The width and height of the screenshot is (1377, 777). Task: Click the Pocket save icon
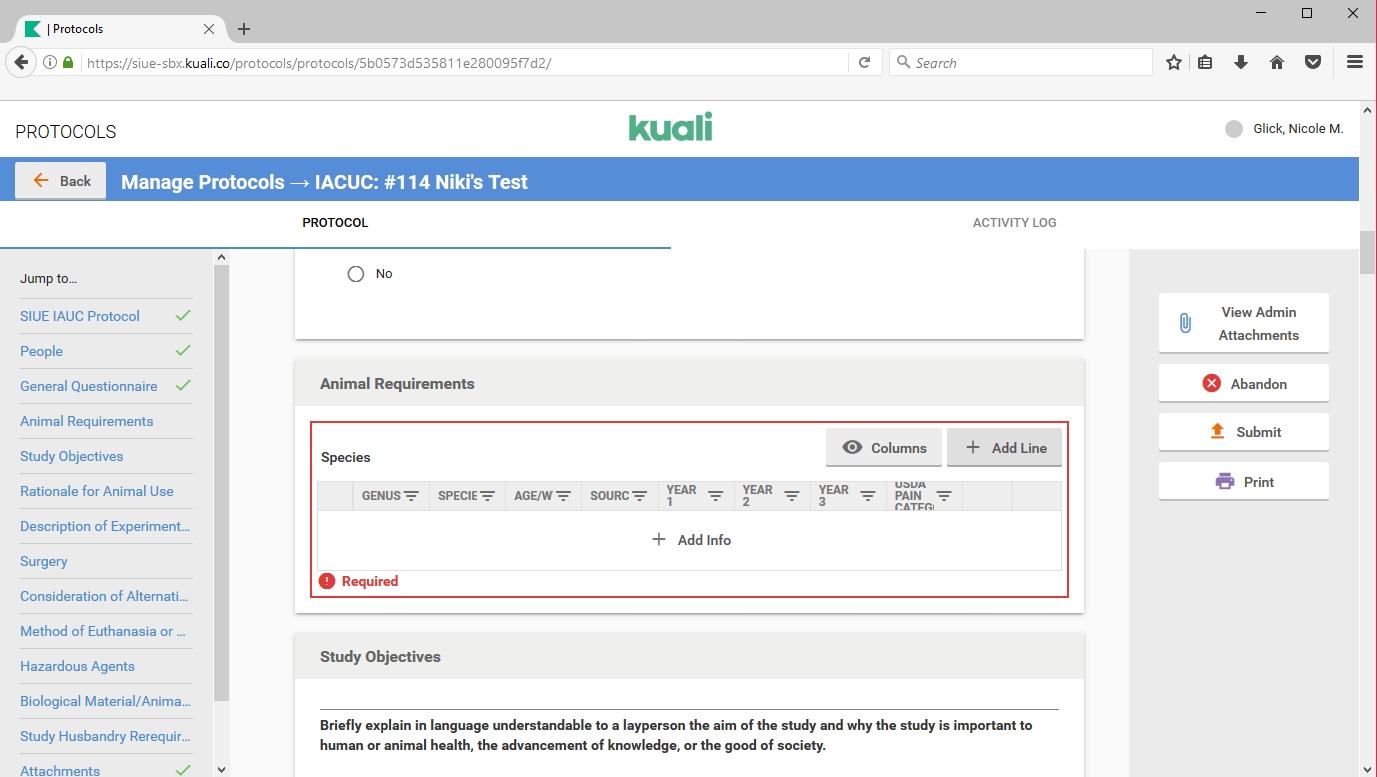tap(1313, 62)
